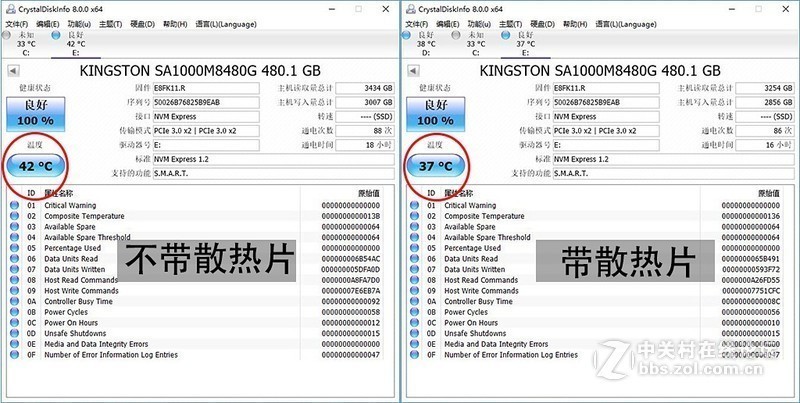Screen dimensions: 800x403
Task: Click NVM Express interface field in right window
Action: pyautogui.click(x=606, y=117)
